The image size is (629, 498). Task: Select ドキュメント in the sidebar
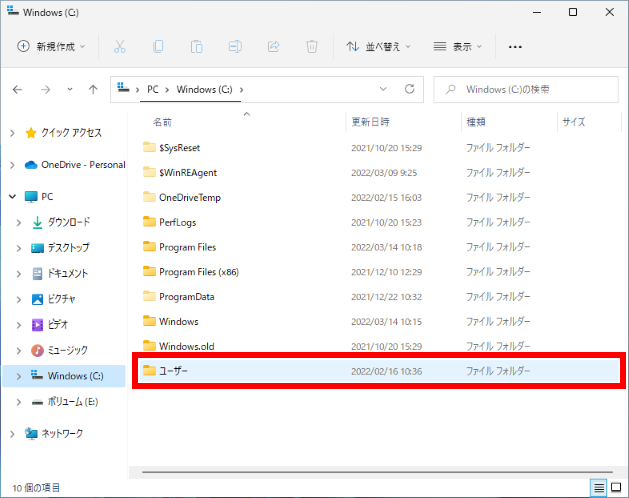pos(68,274)
